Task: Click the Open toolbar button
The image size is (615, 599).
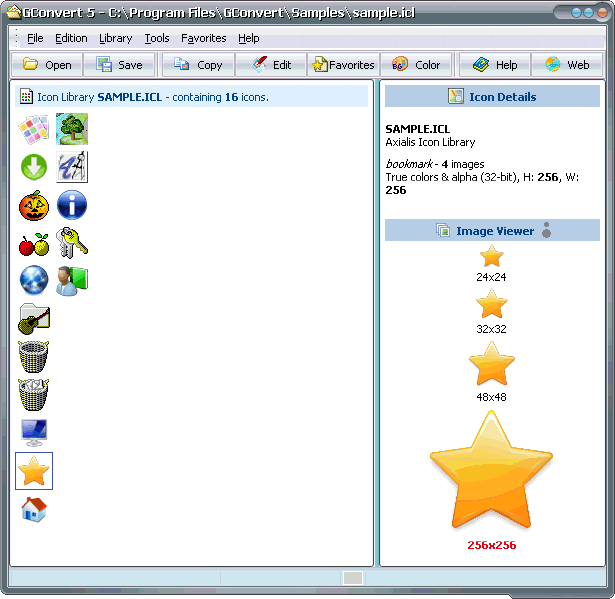Action: click(47, 65)
